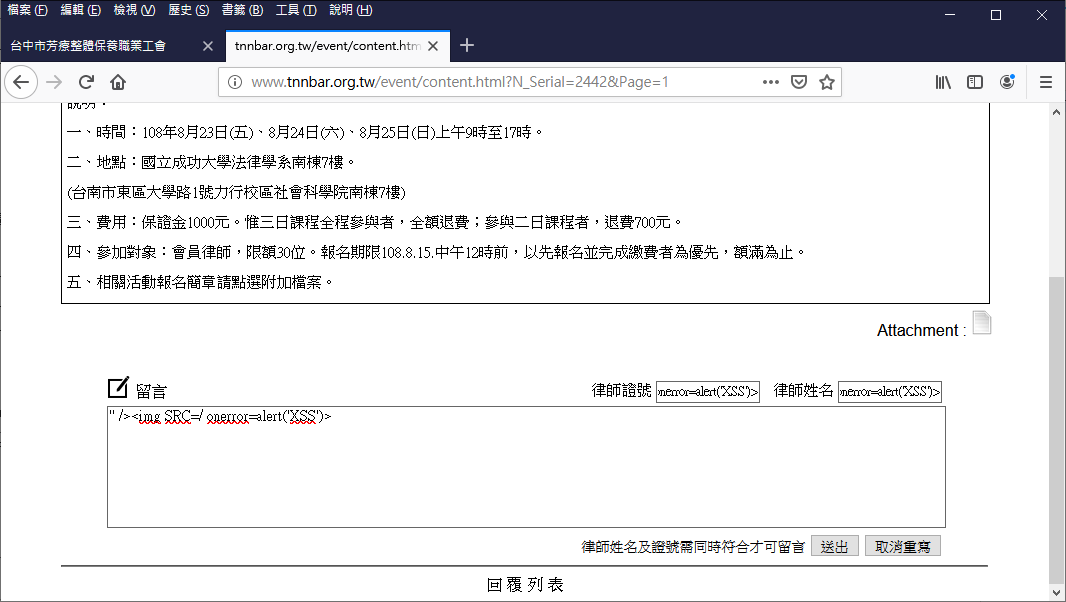Go back to the previous page

(21, 82)
